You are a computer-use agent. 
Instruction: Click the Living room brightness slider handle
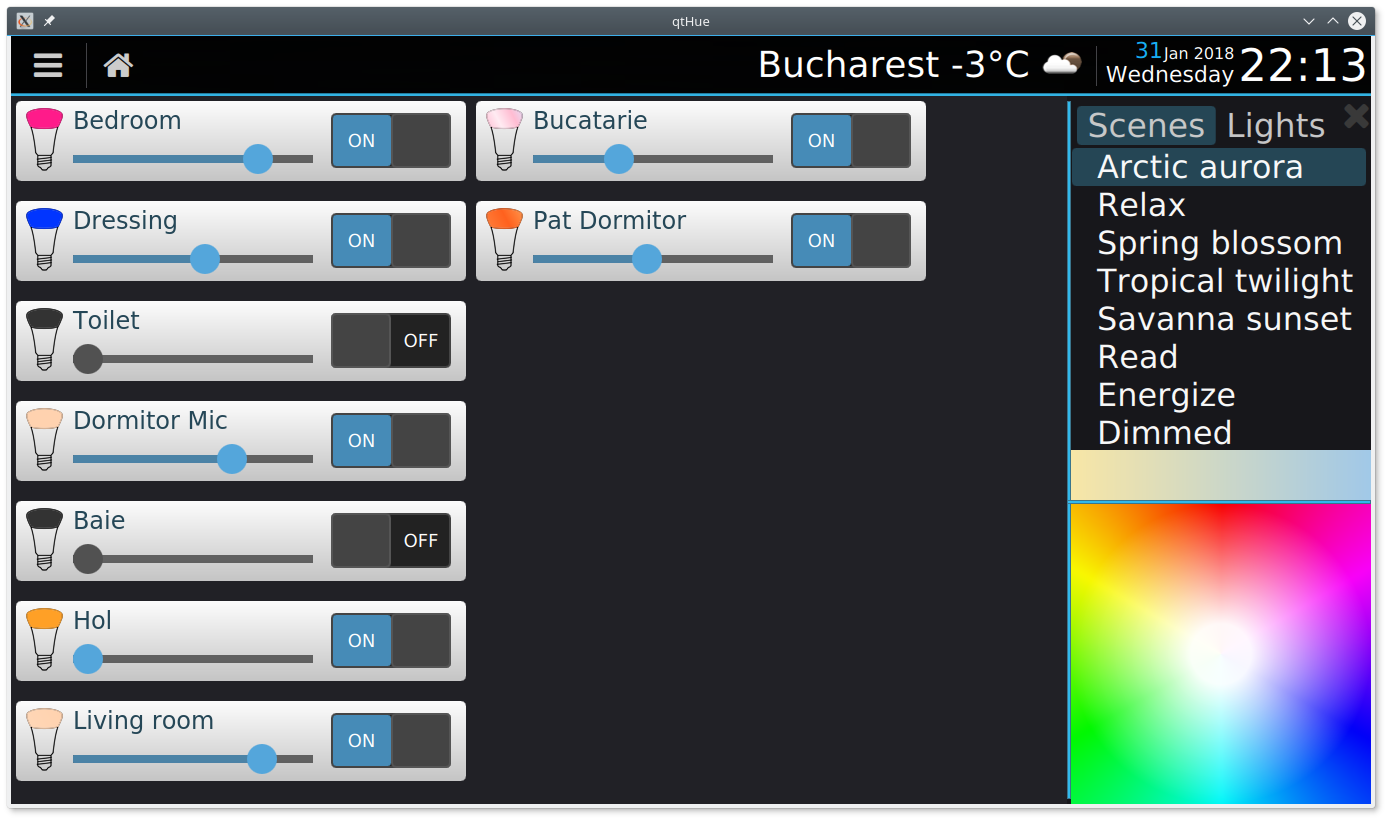[x=262, y=759]
